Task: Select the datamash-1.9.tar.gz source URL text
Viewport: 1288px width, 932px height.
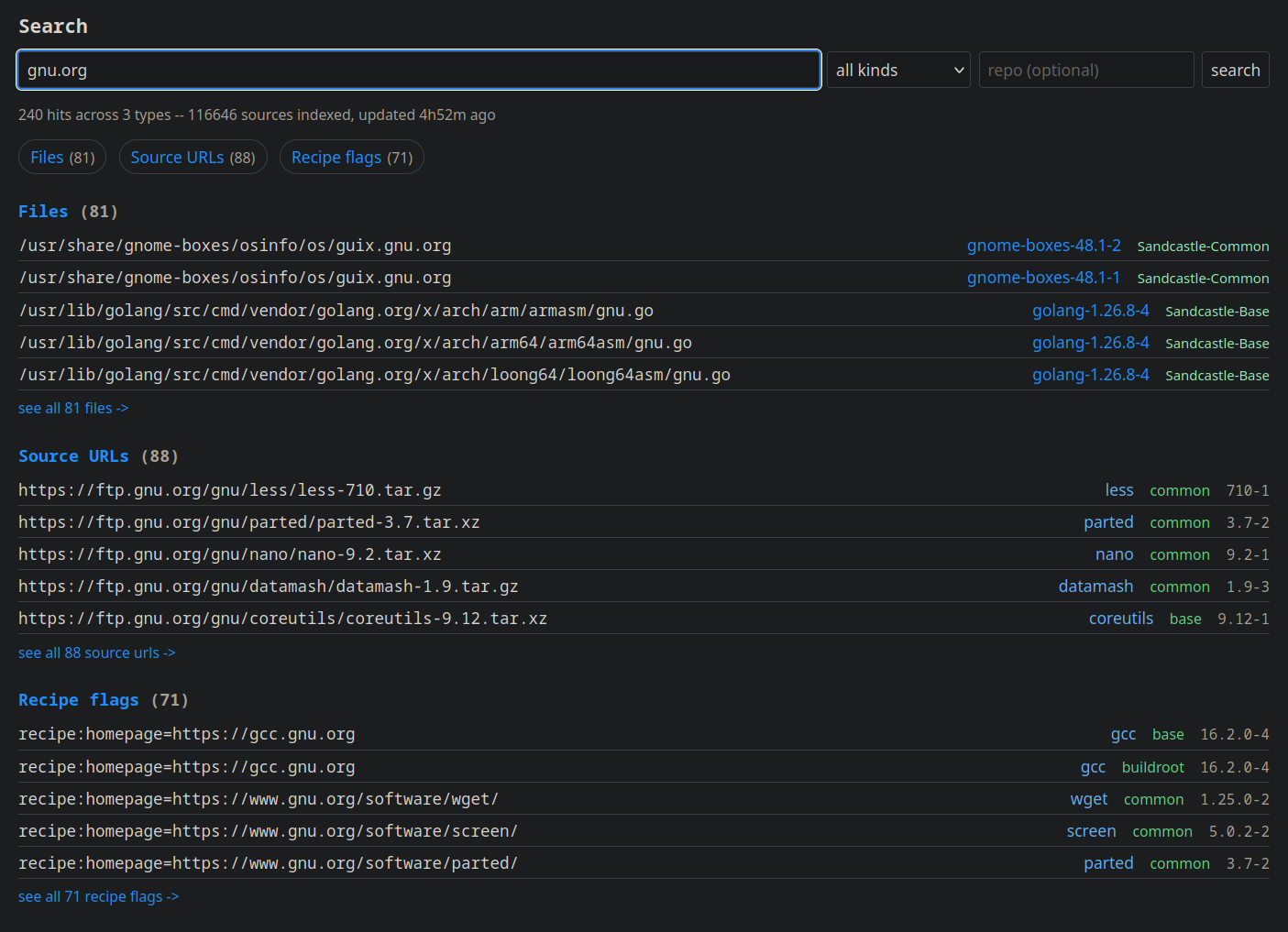Action: pyautogui.click(x=269, y=587)
